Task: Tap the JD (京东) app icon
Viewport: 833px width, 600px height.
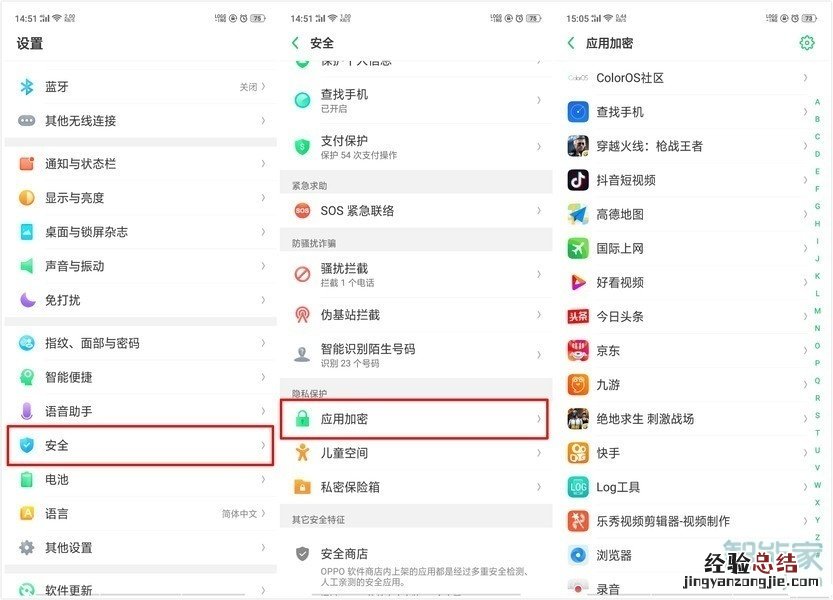Action: pyautogui.click(x=577, y=350)
